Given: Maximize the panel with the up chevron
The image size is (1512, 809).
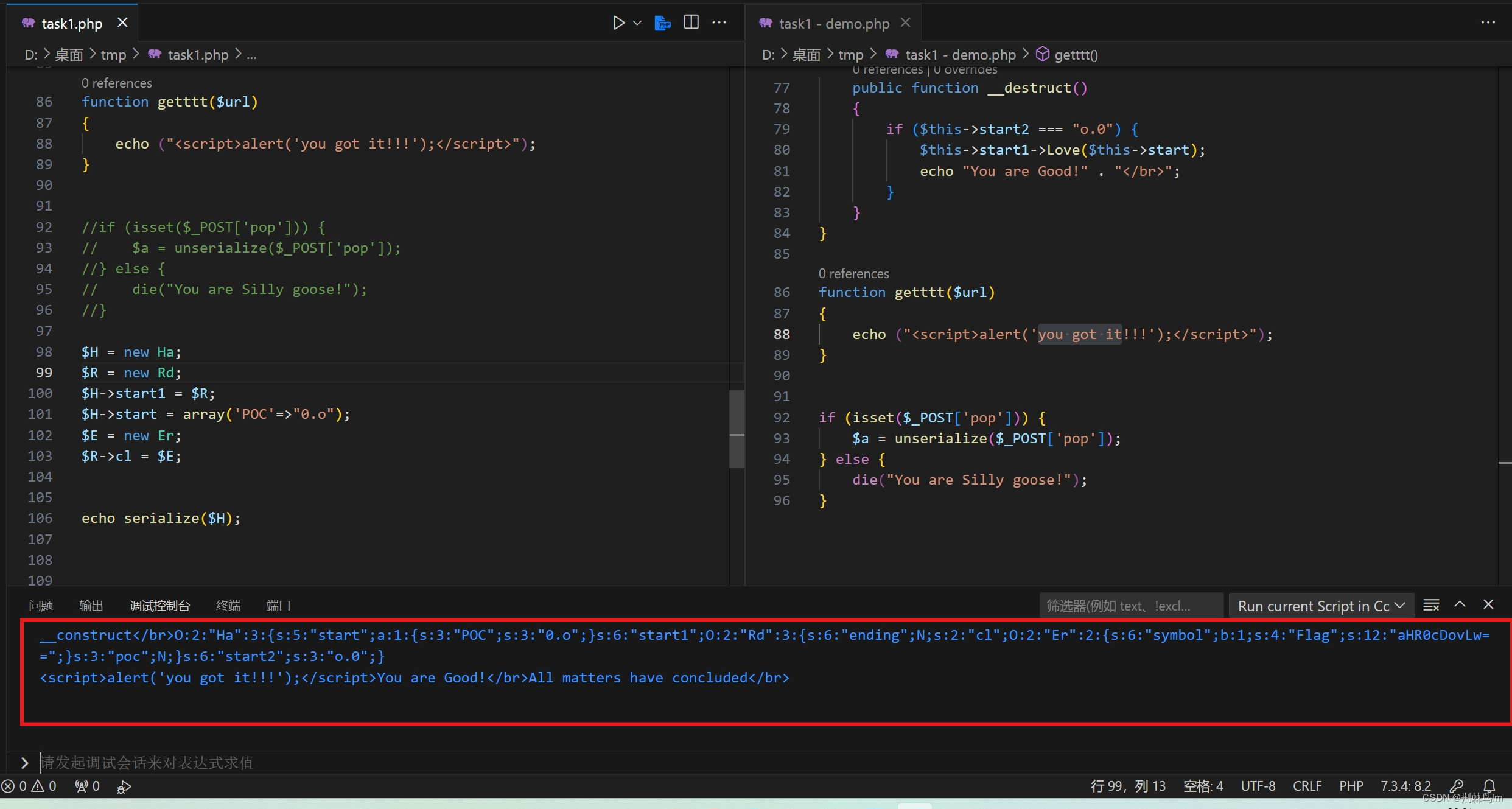Looking at the screenshot, I should pos(1460,604).
